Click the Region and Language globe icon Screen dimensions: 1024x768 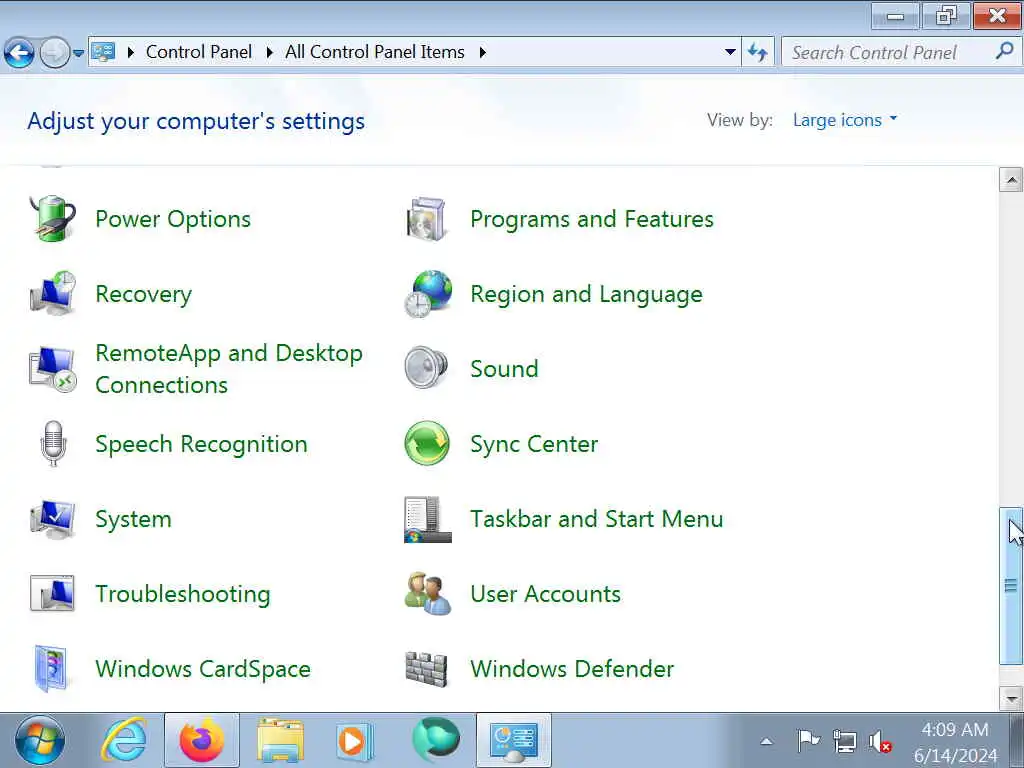428,294
